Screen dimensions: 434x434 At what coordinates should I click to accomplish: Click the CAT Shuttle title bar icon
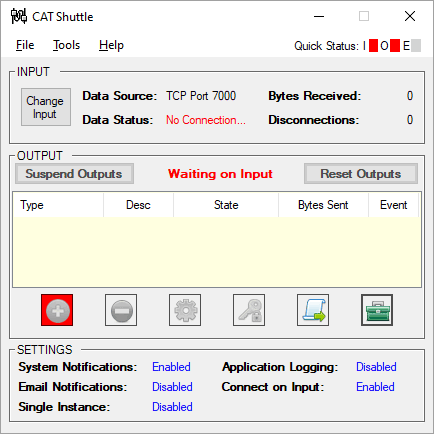(19, 16)
